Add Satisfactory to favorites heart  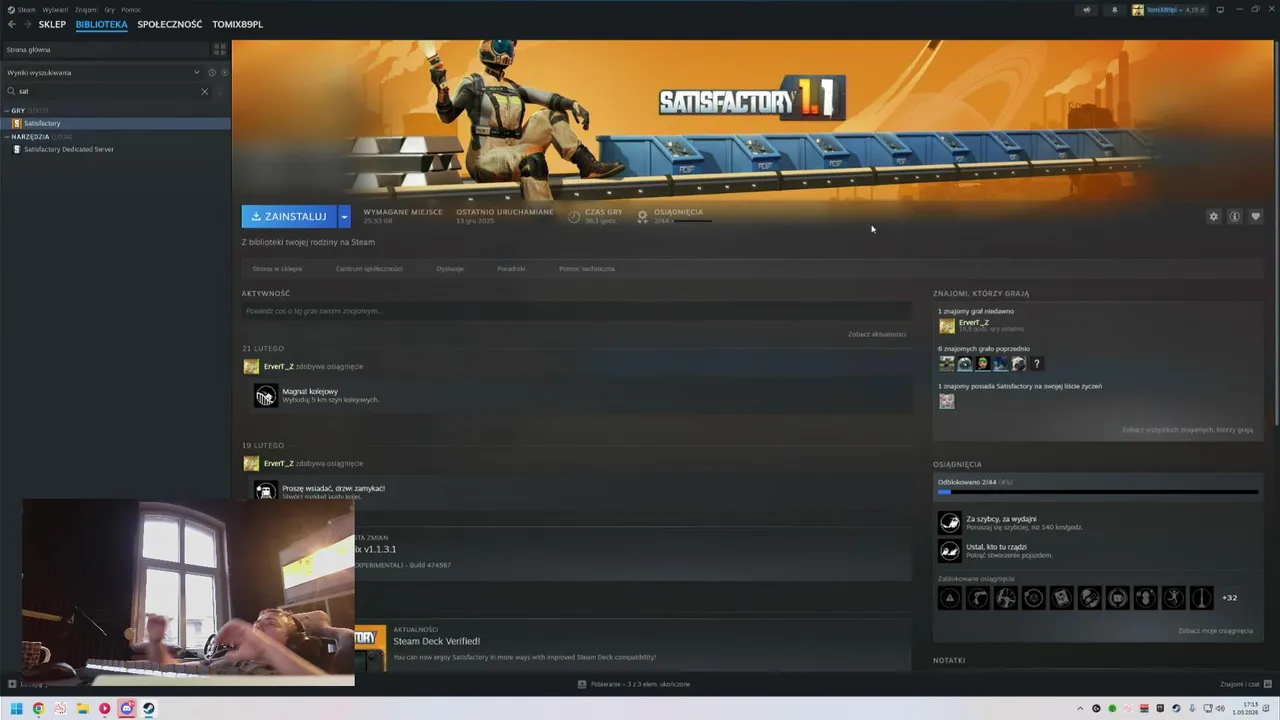coord(1256,216)
